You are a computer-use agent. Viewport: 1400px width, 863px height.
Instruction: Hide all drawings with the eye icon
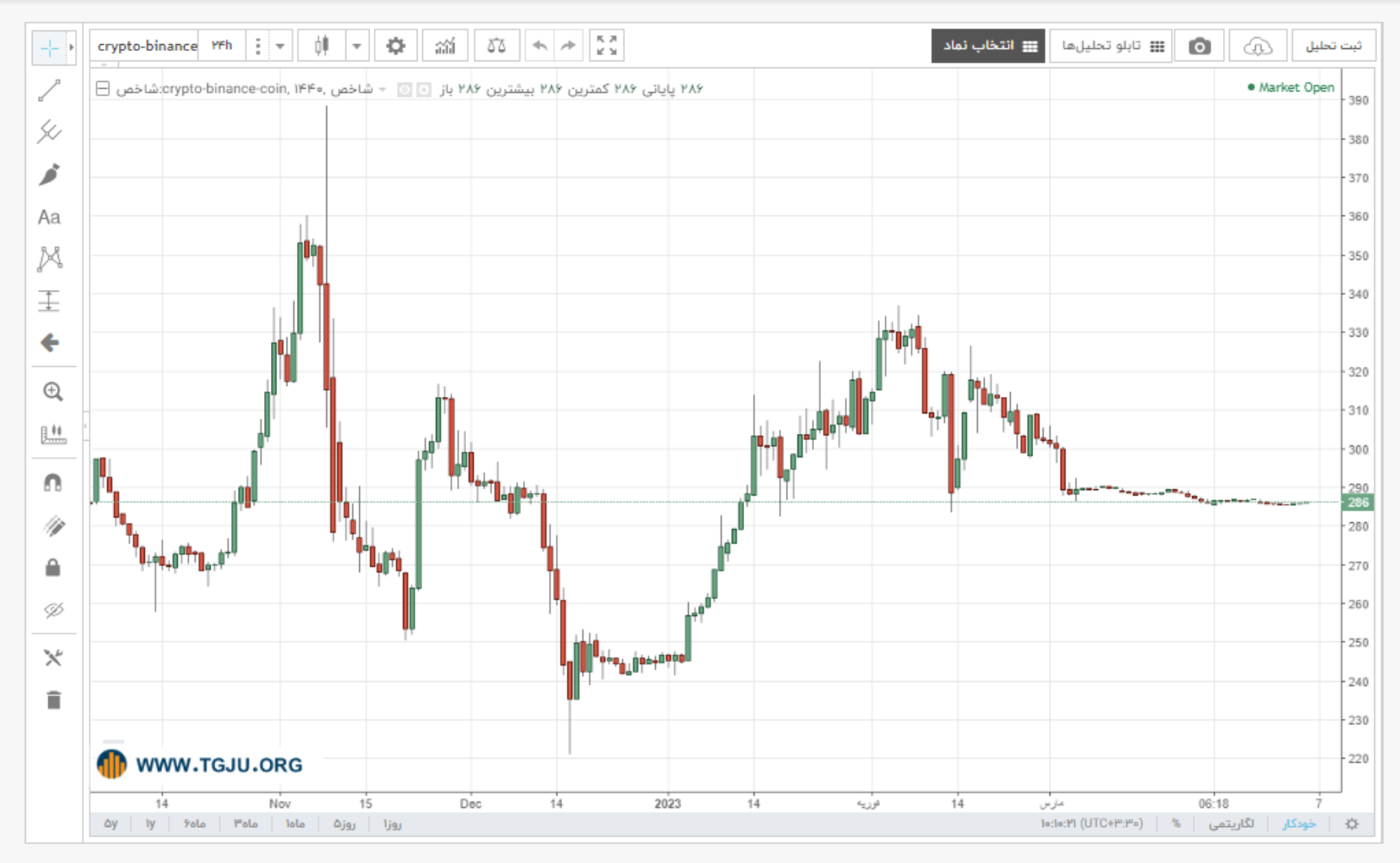53,610
